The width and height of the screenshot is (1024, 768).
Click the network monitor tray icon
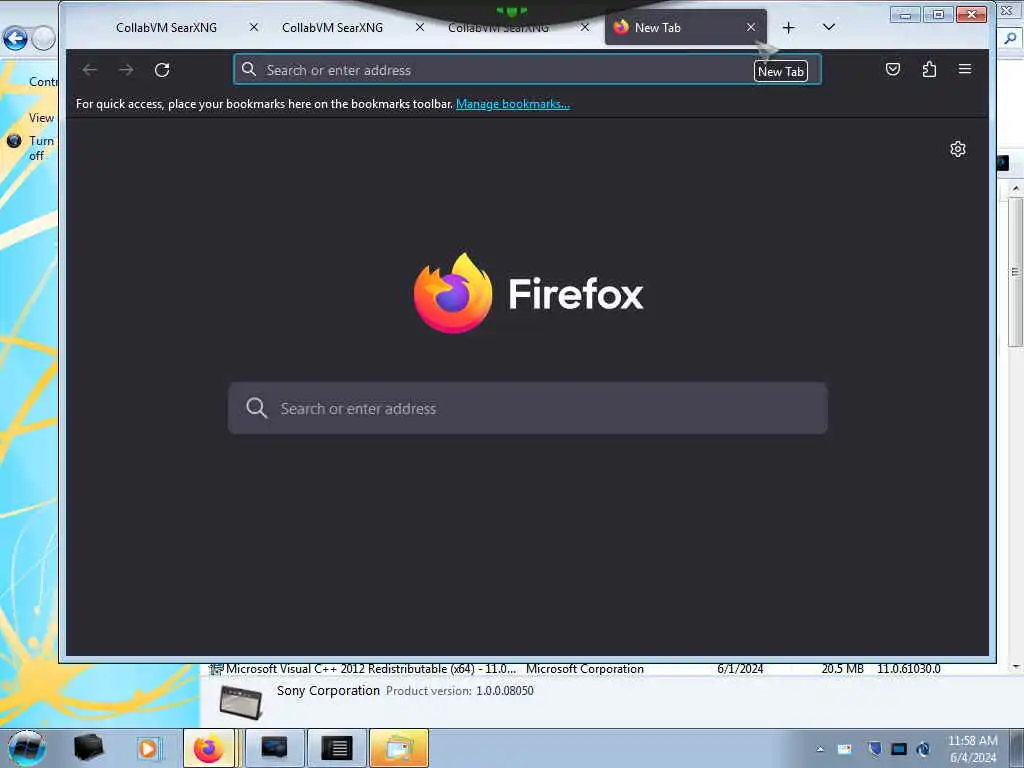coord(899,749)
